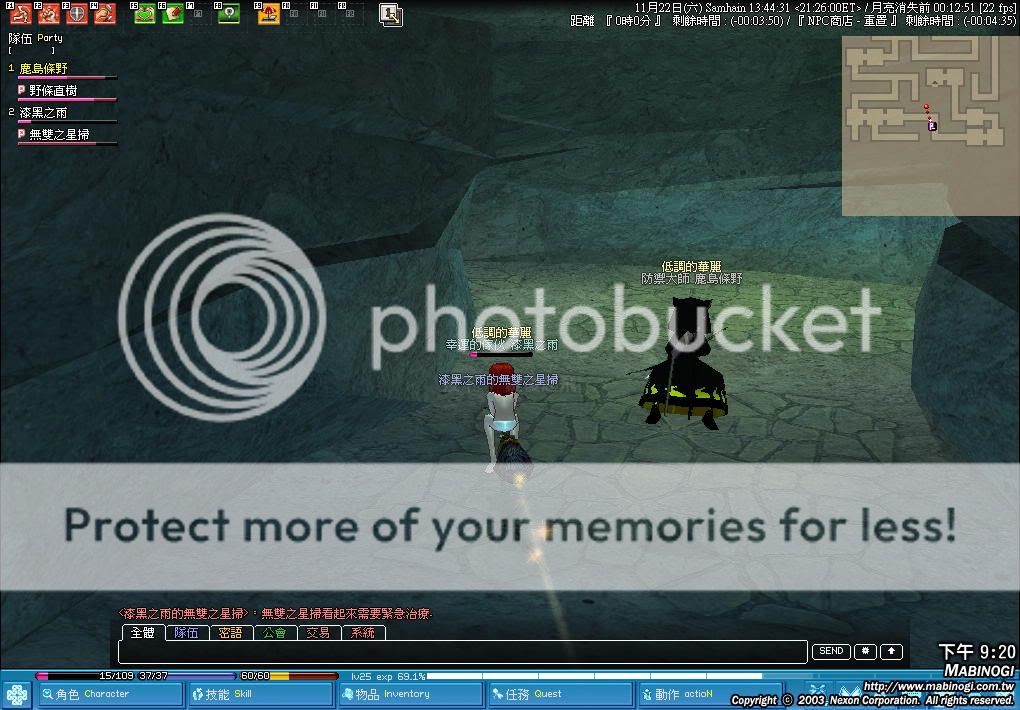Open the 角色 Character window
Screen dimensions: 1020x710
109,694
